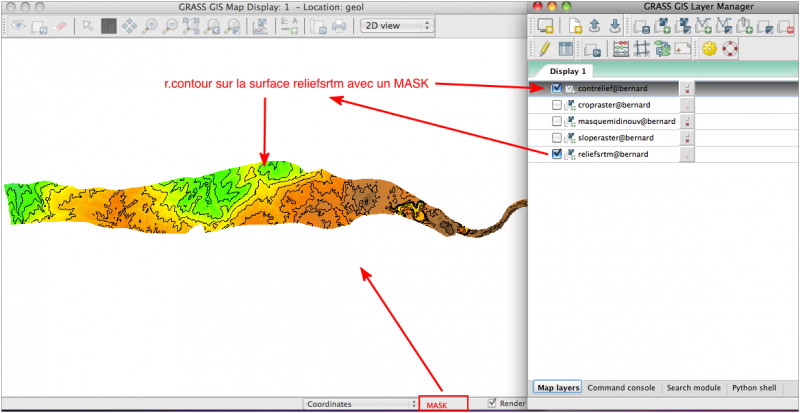
Task: Open help lifebuoy icon in Layer Manager
Action: click(731, 48)
